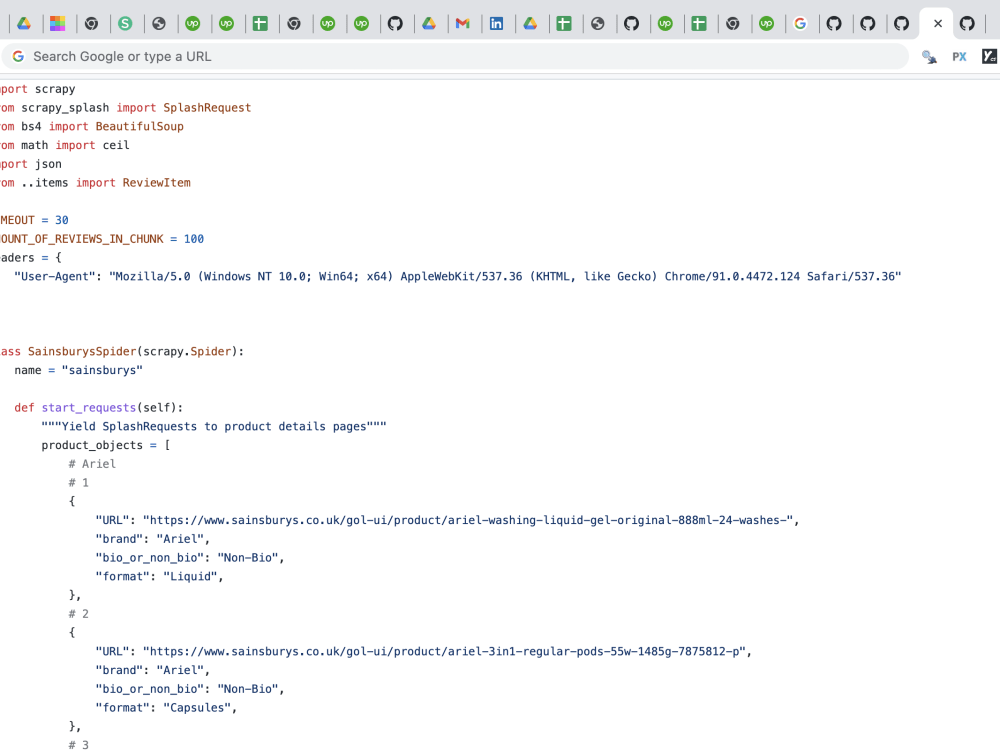Click the "User-Agent" key in the headers dict
This screenshot has width=1000, height=750.
coord(55,277)
